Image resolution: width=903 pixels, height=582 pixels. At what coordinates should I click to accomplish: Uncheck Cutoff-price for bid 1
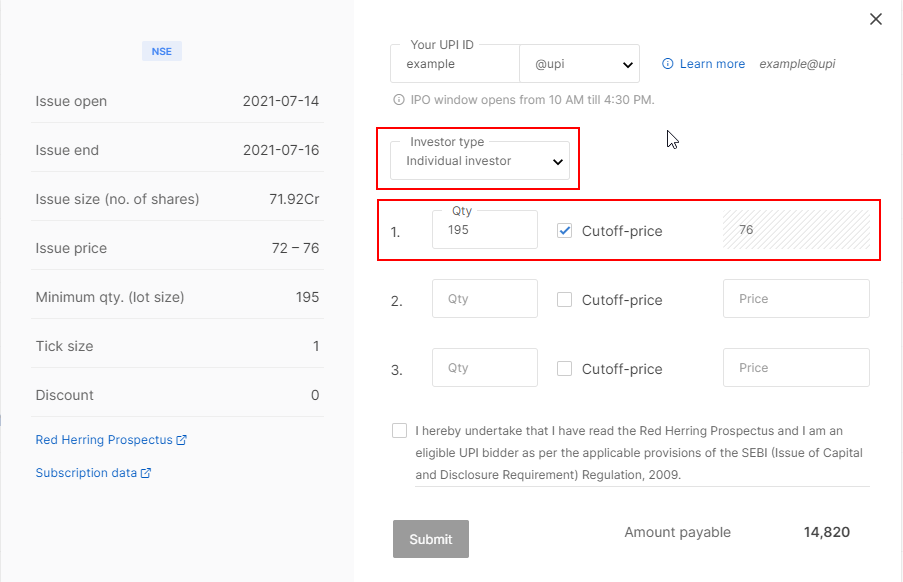tap(565, 231)
